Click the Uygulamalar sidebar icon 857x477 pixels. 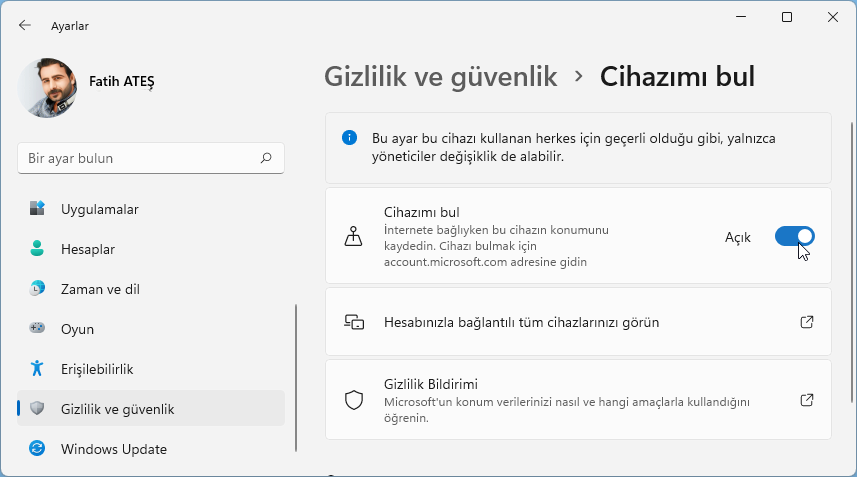pyautogui.click(x=37, y=209)
